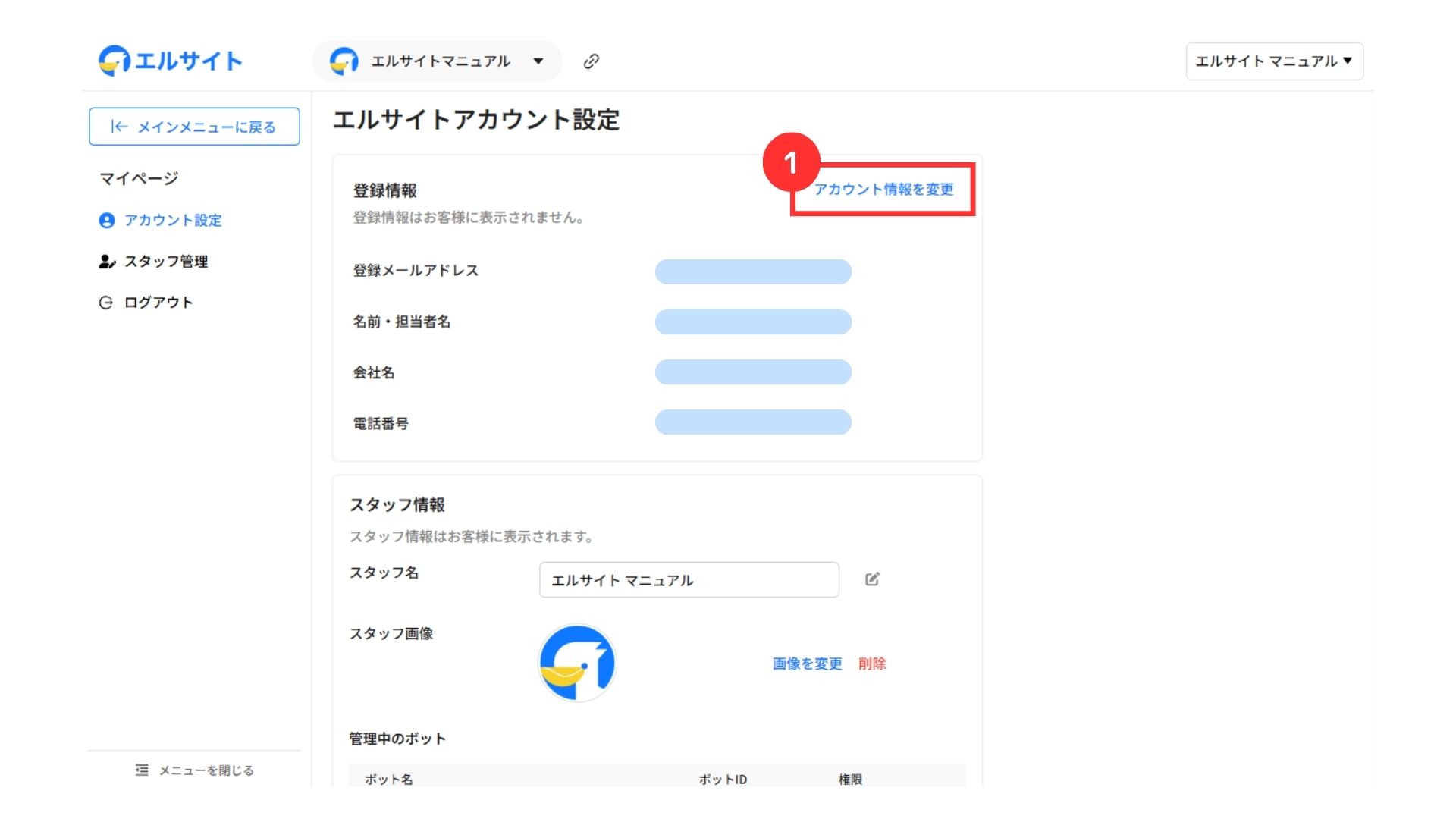Click the メインメニューに戻る button
The height and width of the screenshot is (819, 1456).
pyautogui.click(x=194, y=127)
